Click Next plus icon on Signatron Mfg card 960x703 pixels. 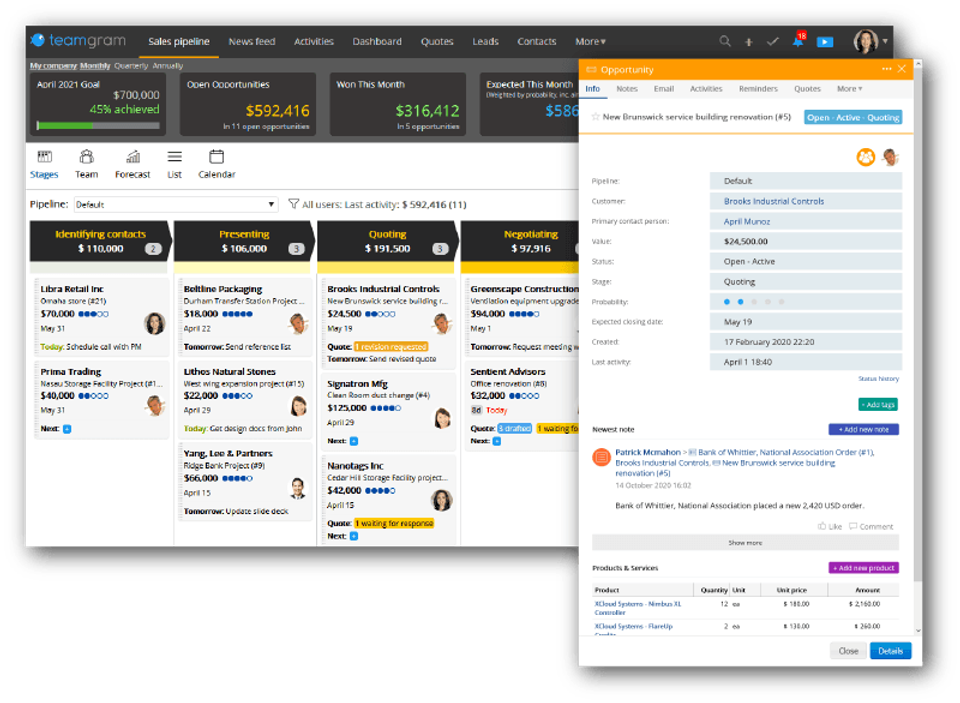pyautogui.click(x=354, y=441)
